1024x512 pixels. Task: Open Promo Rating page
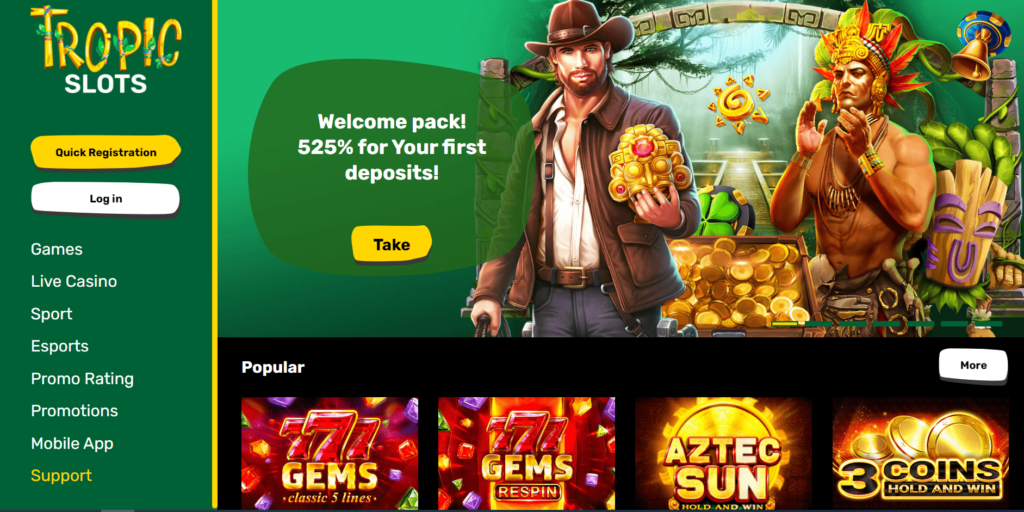pyautogui.click(x=82, y=379)
